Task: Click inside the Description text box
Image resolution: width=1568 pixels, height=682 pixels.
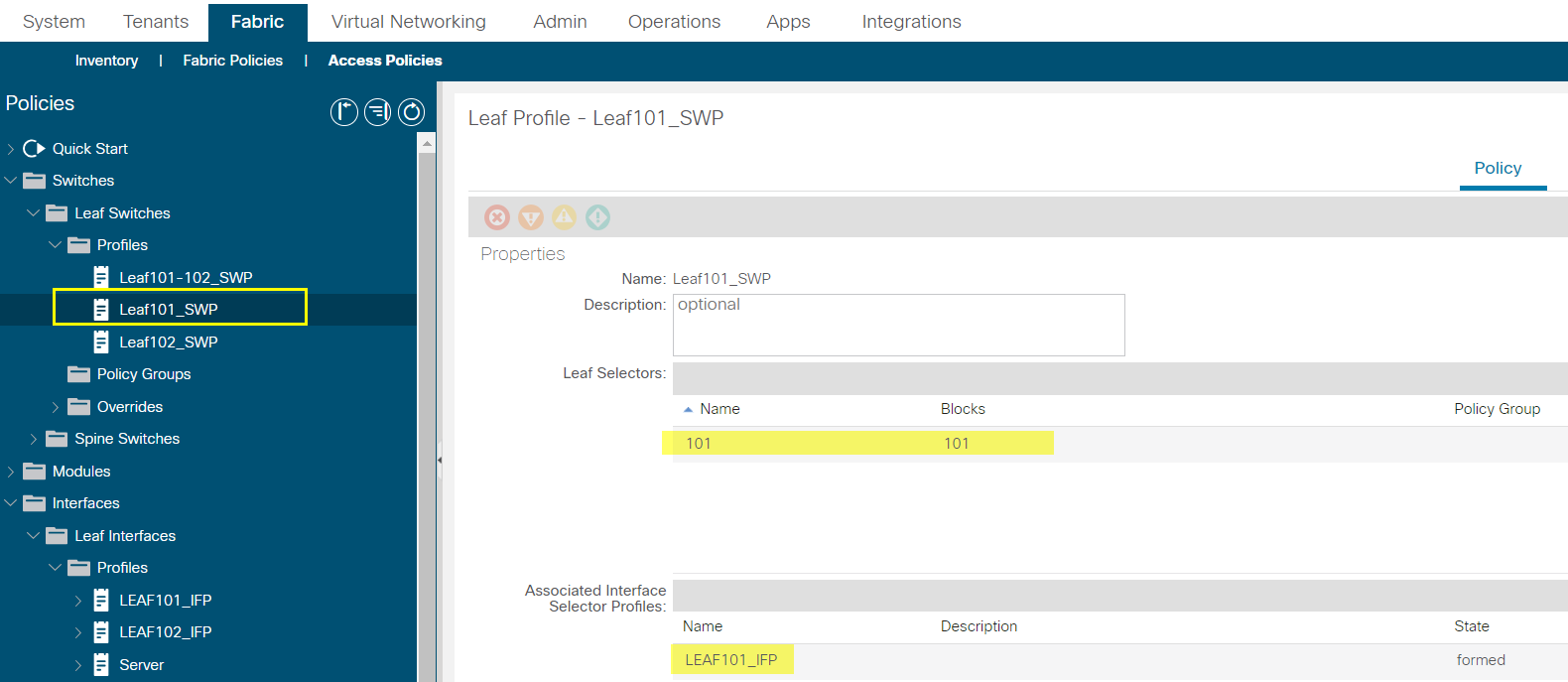Action: [x=898, y=325]
